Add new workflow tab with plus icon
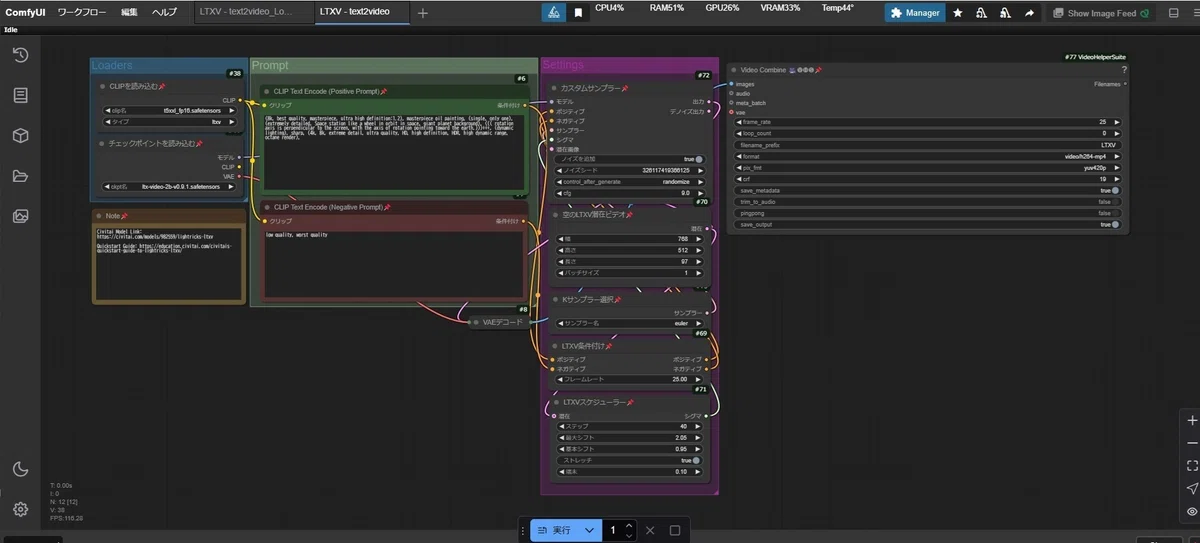 point(422,13)
